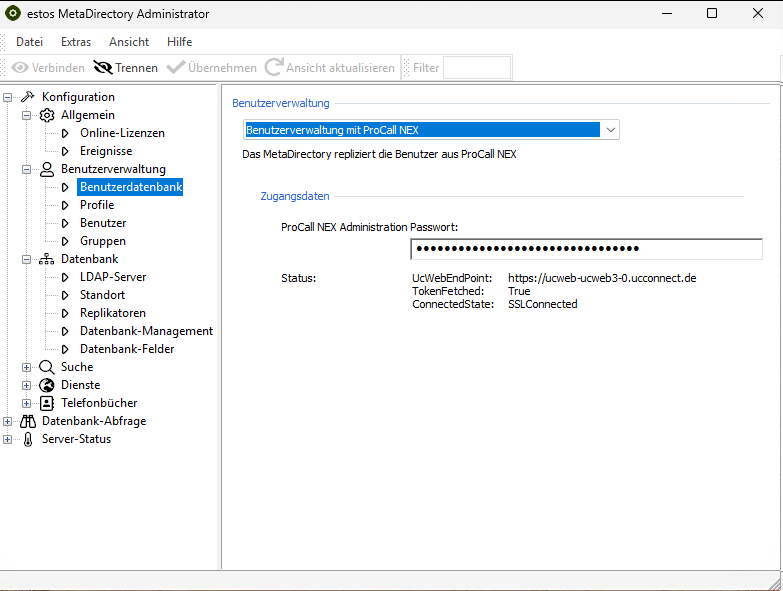Click the Server-Status thermometer icon

pyautogui.click(x=28, y=439)
